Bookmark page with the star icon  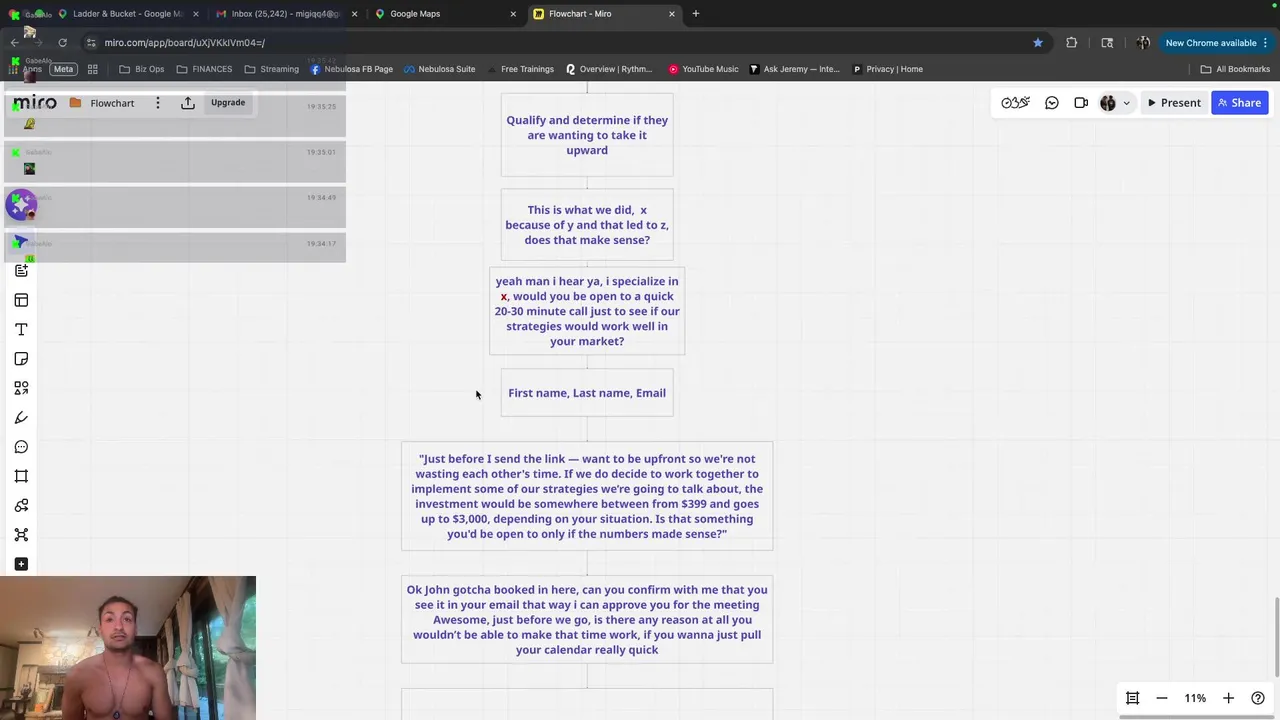pos(1038,43)
